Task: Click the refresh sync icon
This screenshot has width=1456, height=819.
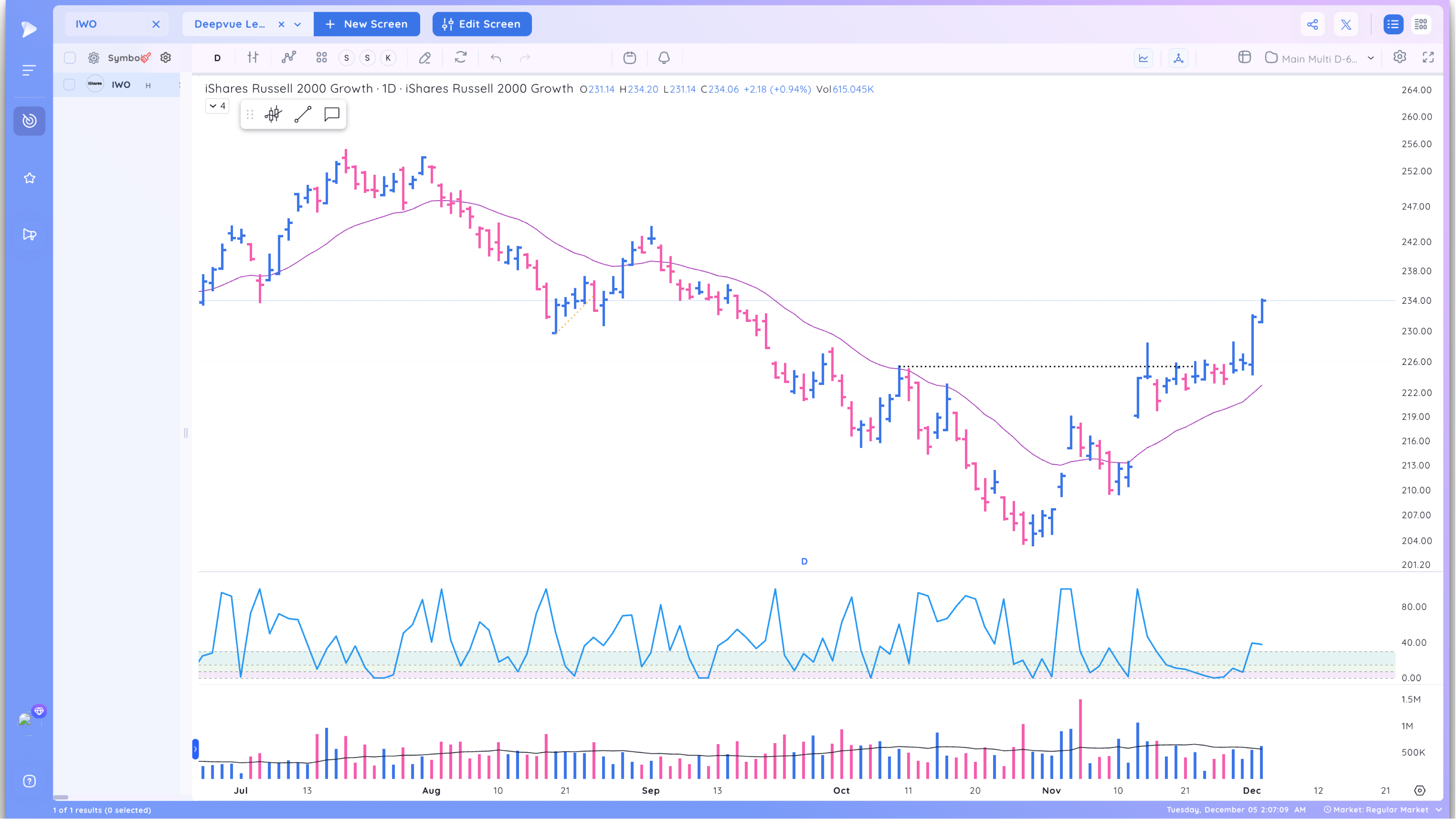Action: (x=461, y=58)
